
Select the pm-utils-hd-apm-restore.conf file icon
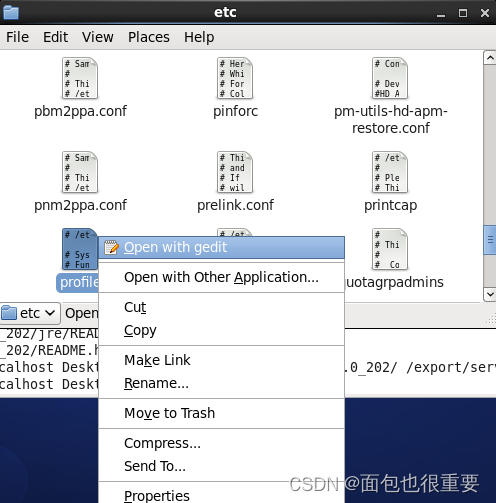[x=390, y=78]
